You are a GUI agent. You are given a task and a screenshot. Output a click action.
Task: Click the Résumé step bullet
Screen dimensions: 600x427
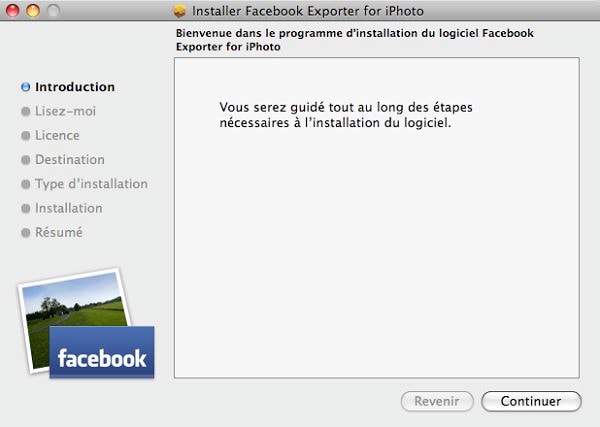pos(26,233)
